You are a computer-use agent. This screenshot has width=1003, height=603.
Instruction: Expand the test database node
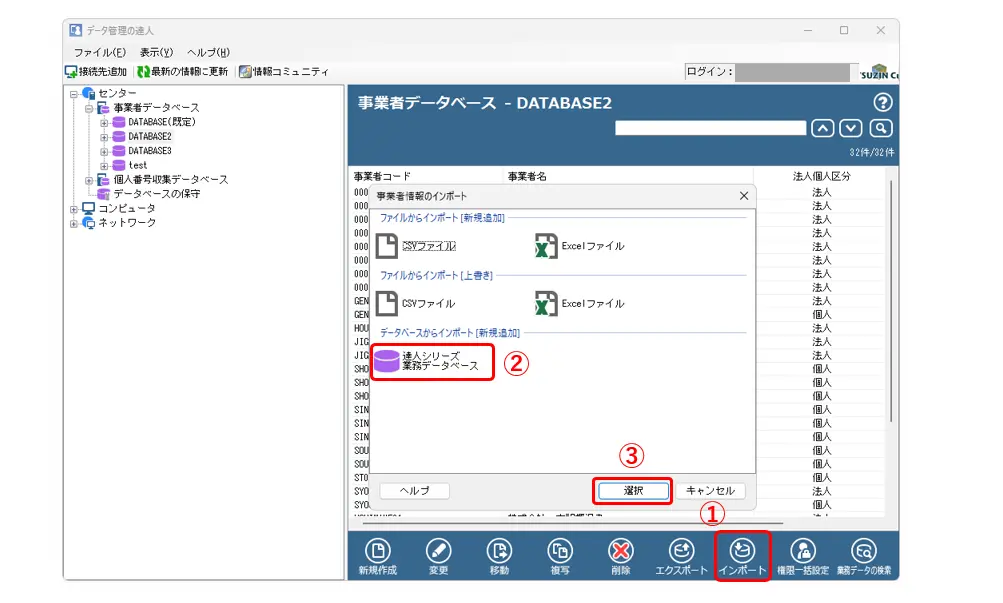click(104, 166)
